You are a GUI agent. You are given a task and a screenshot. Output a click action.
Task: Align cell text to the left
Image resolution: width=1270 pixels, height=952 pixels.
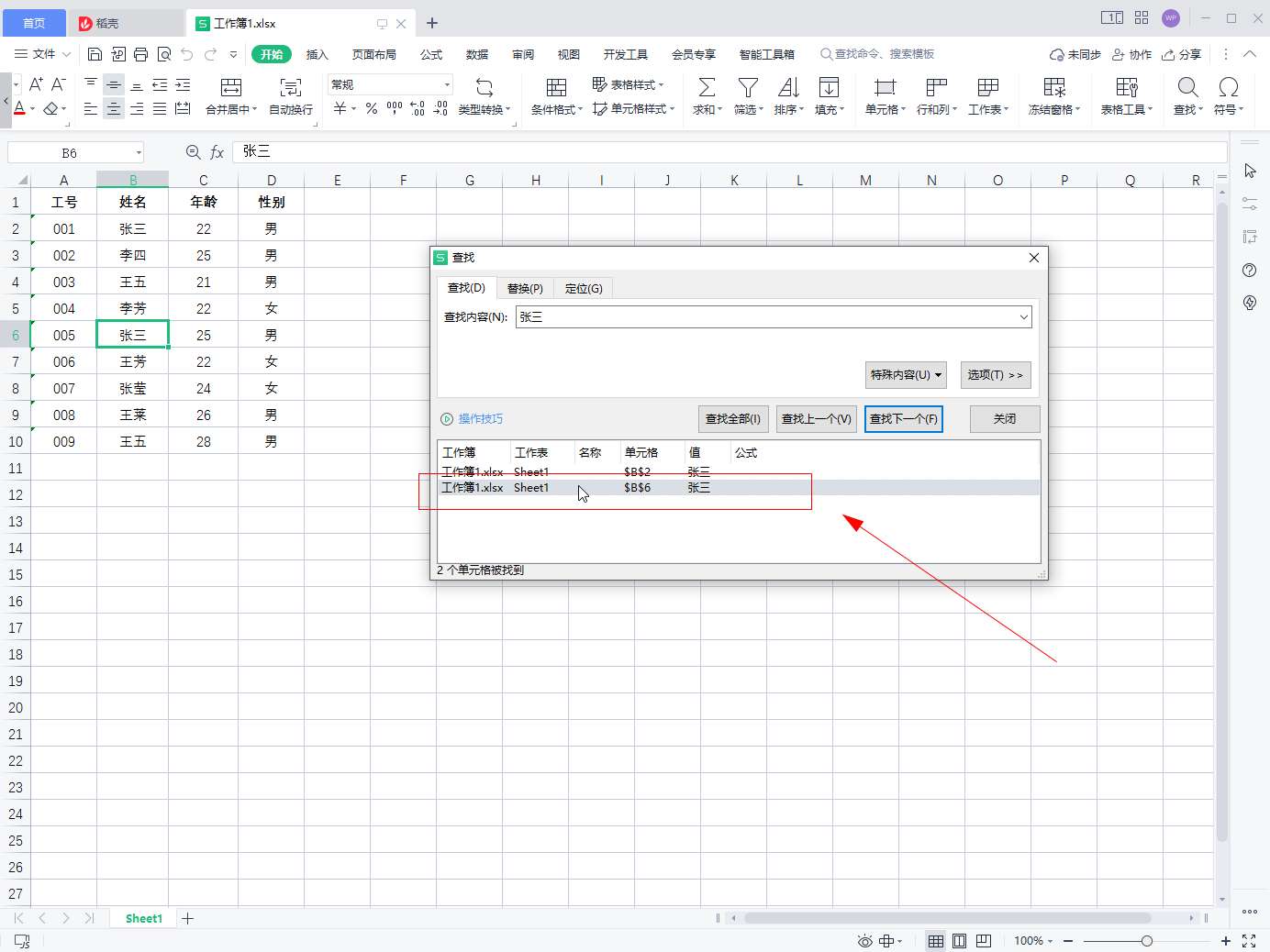click(91, 108)
